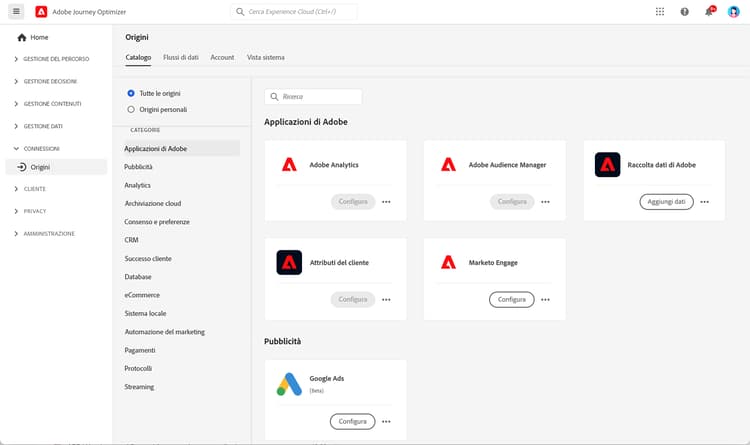The image size is (750, 445).
Task: Open the app switcher grid icon
Action: (660, 11)
